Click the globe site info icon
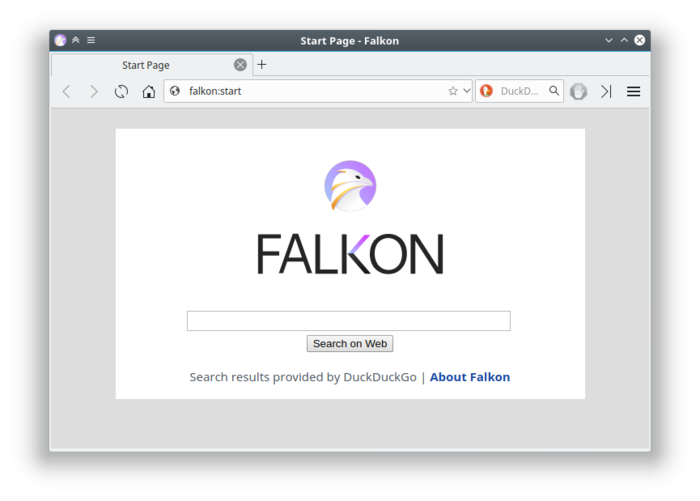Screen dimensions: 700x501 pyautogui.click(x=175, y=91)
